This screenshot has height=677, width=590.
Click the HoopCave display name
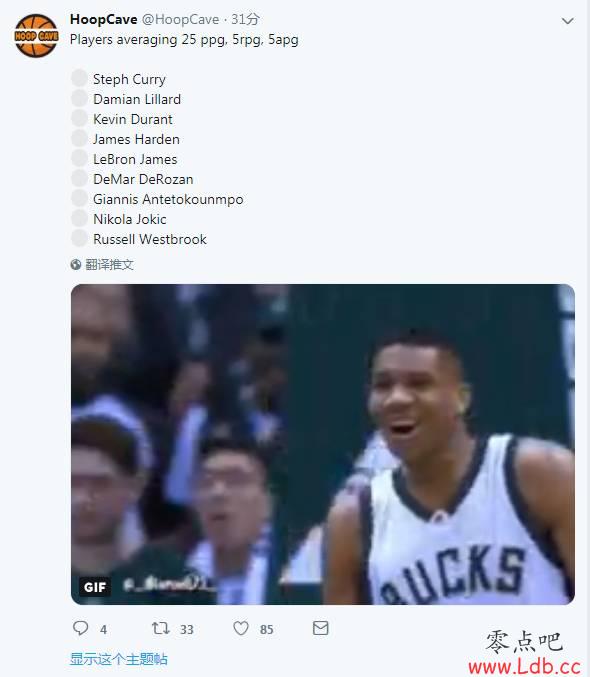click(x=104, y=19)
